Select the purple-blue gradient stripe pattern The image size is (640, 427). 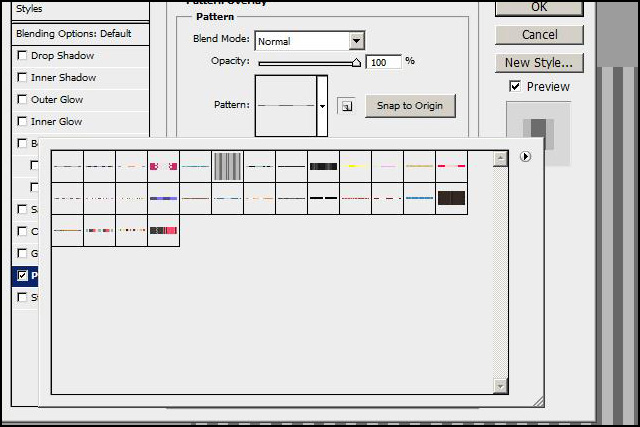click(x=163, y=198)
